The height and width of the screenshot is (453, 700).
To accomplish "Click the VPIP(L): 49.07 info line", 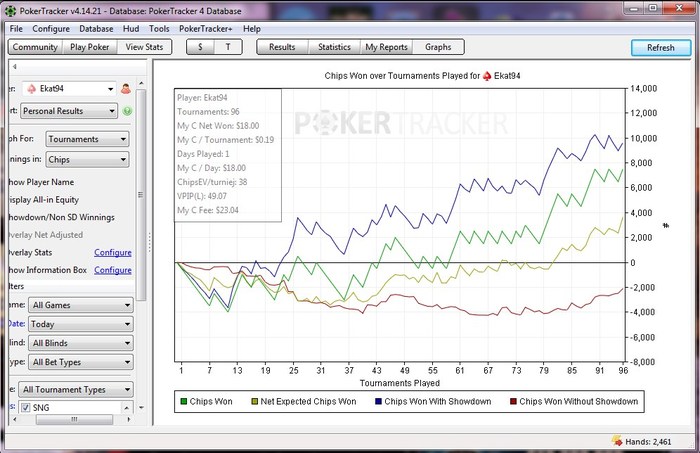I will click(202, 196).
